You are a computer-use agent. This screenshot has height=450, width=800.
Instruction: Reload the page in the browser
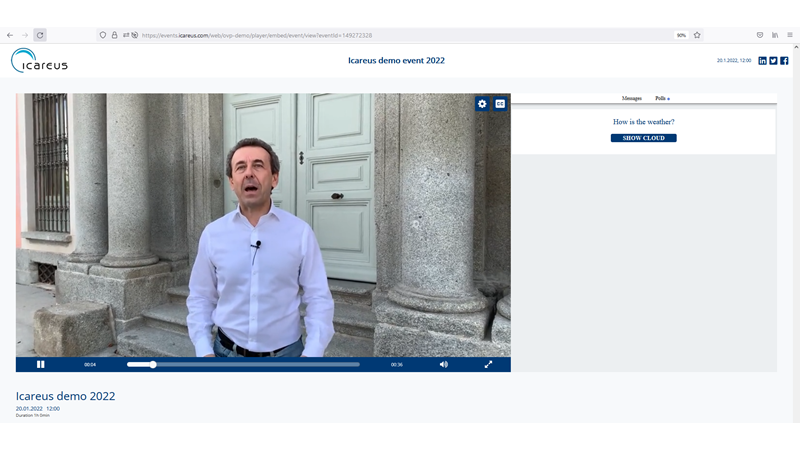(x=40, y=35)
